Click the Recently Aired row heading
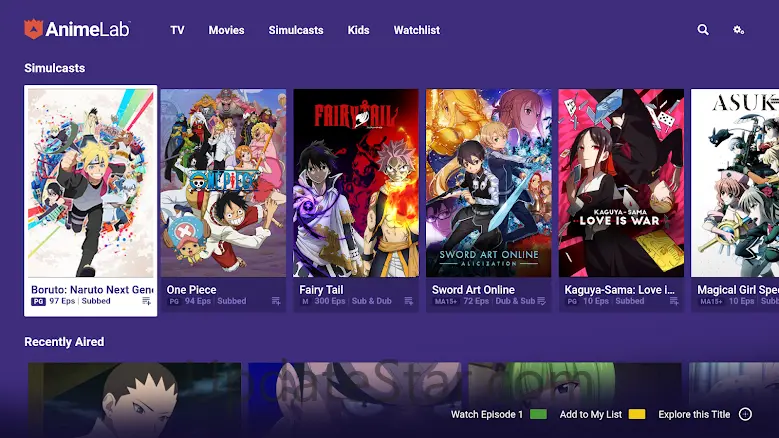The width and height of the screenshot is (779, 438). tap(64, 342)
